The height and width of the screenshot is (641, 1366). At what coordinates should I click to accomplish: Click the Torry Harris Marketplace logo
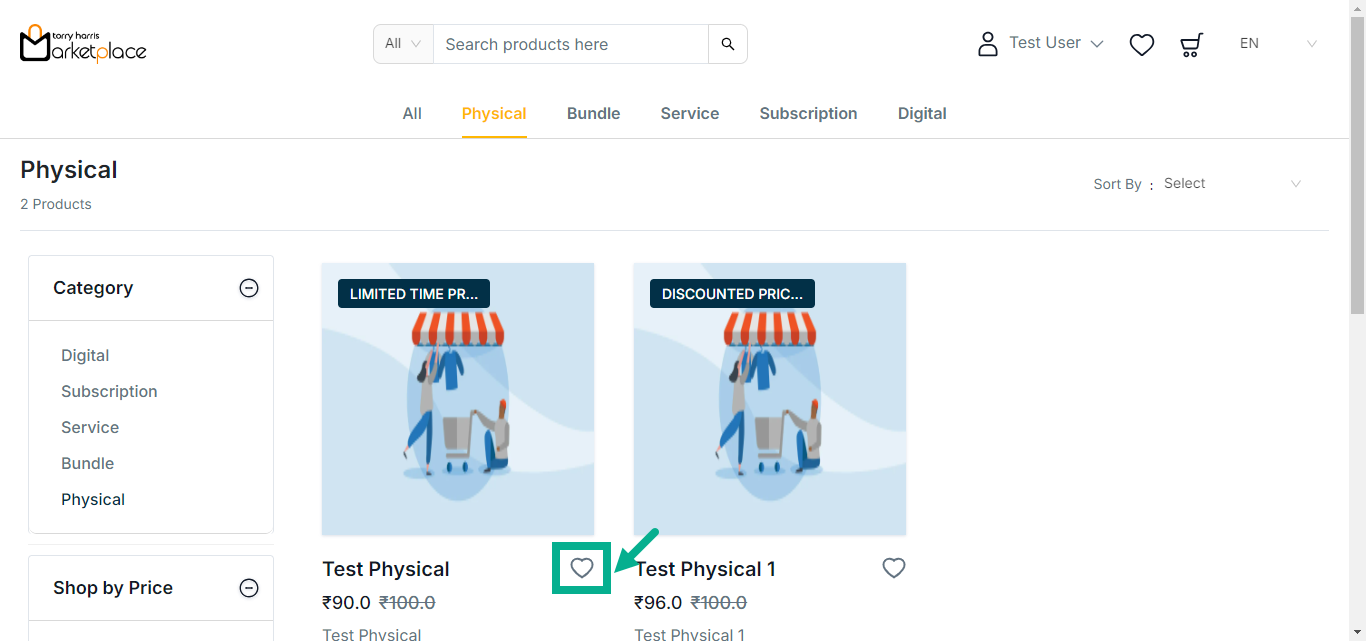(x=83, y=44)
